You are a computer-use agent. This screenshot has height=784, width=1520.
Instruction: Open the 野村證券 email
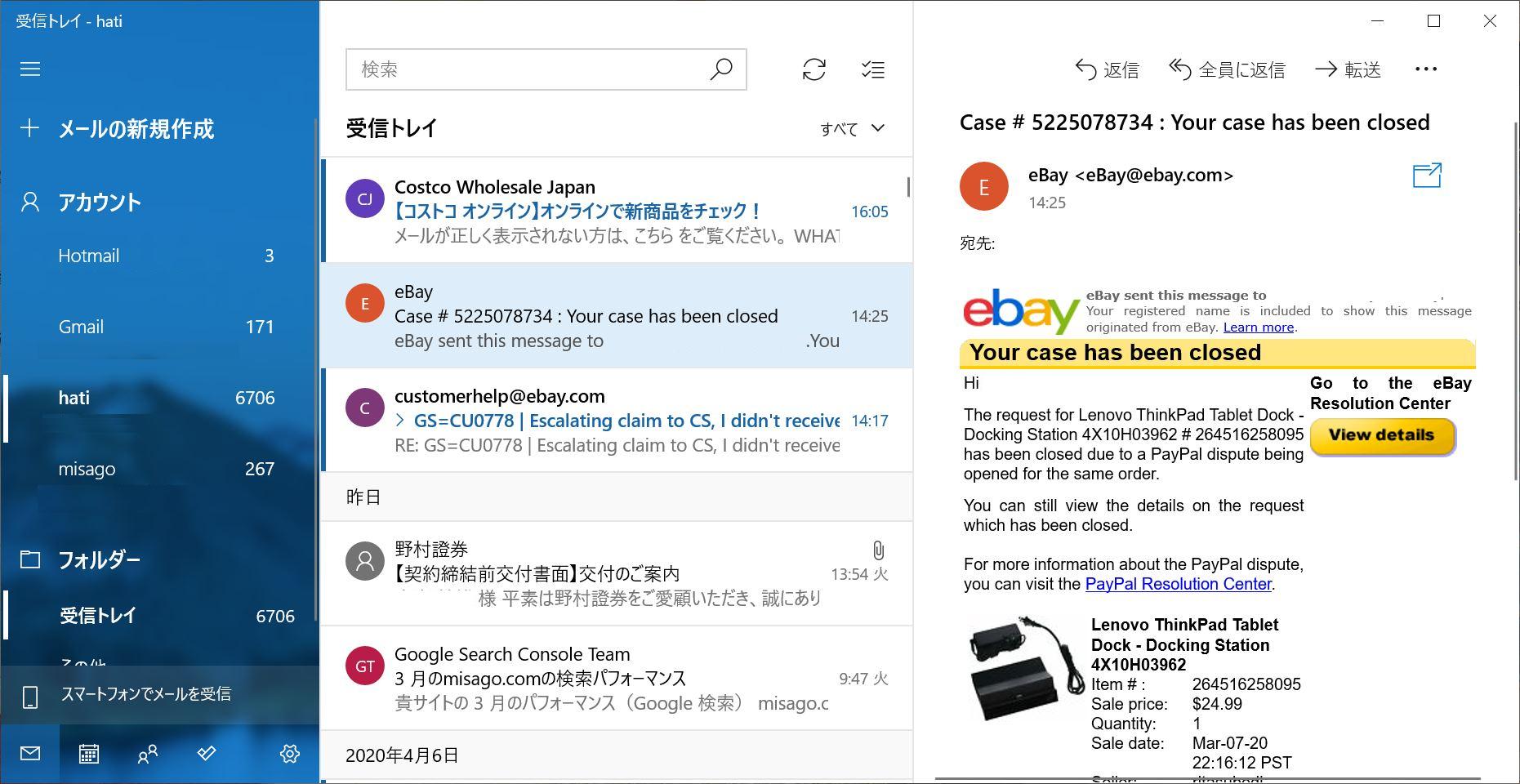[617, 573]
